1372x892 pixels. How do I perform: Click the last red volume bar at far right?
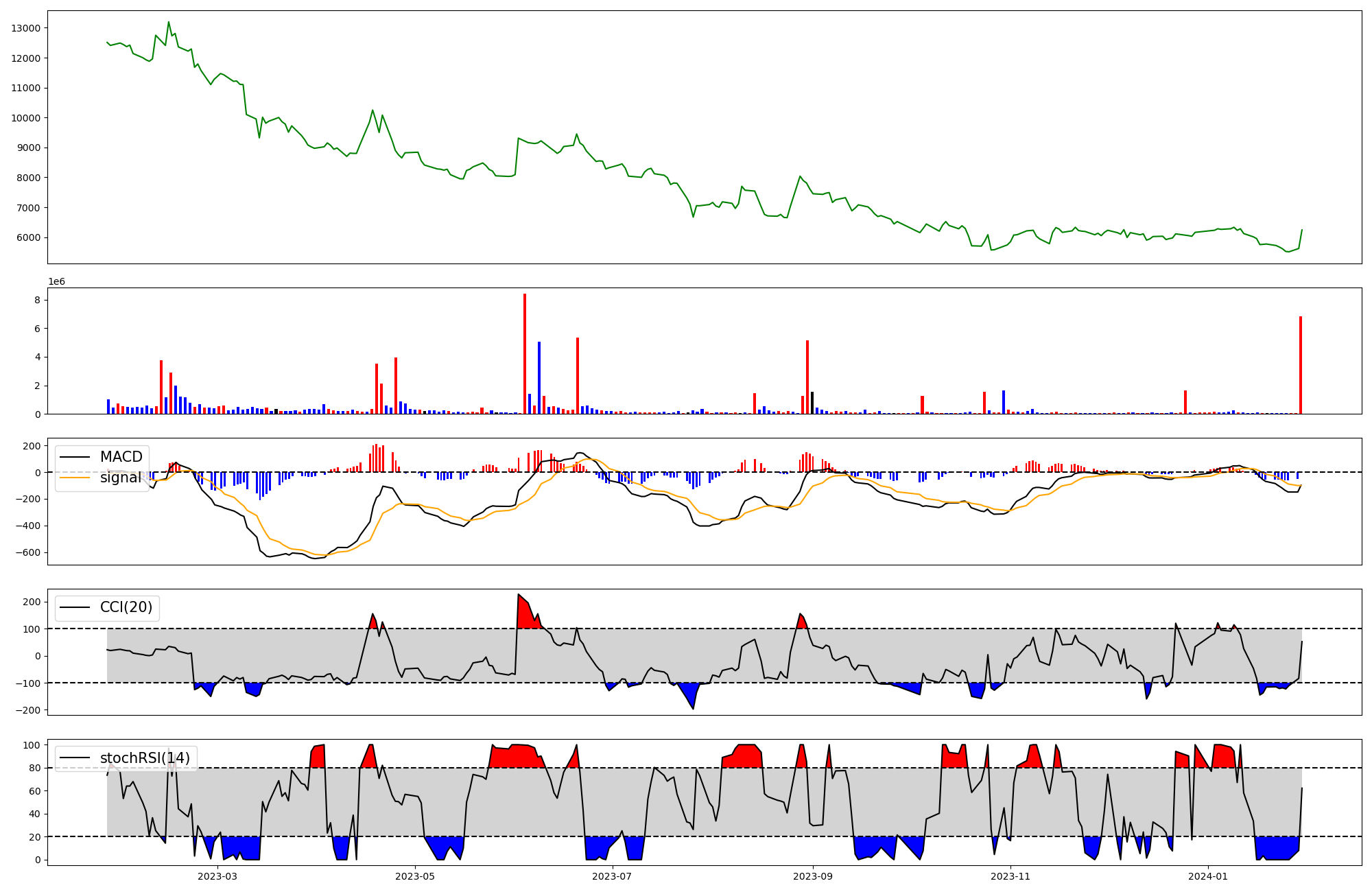coord(1300,365)
